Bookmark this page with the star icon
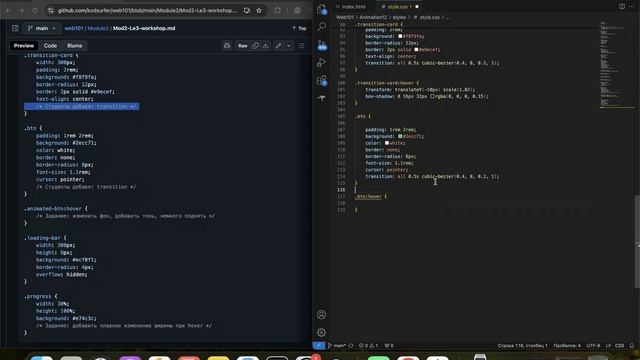 [x=259, y=11]
